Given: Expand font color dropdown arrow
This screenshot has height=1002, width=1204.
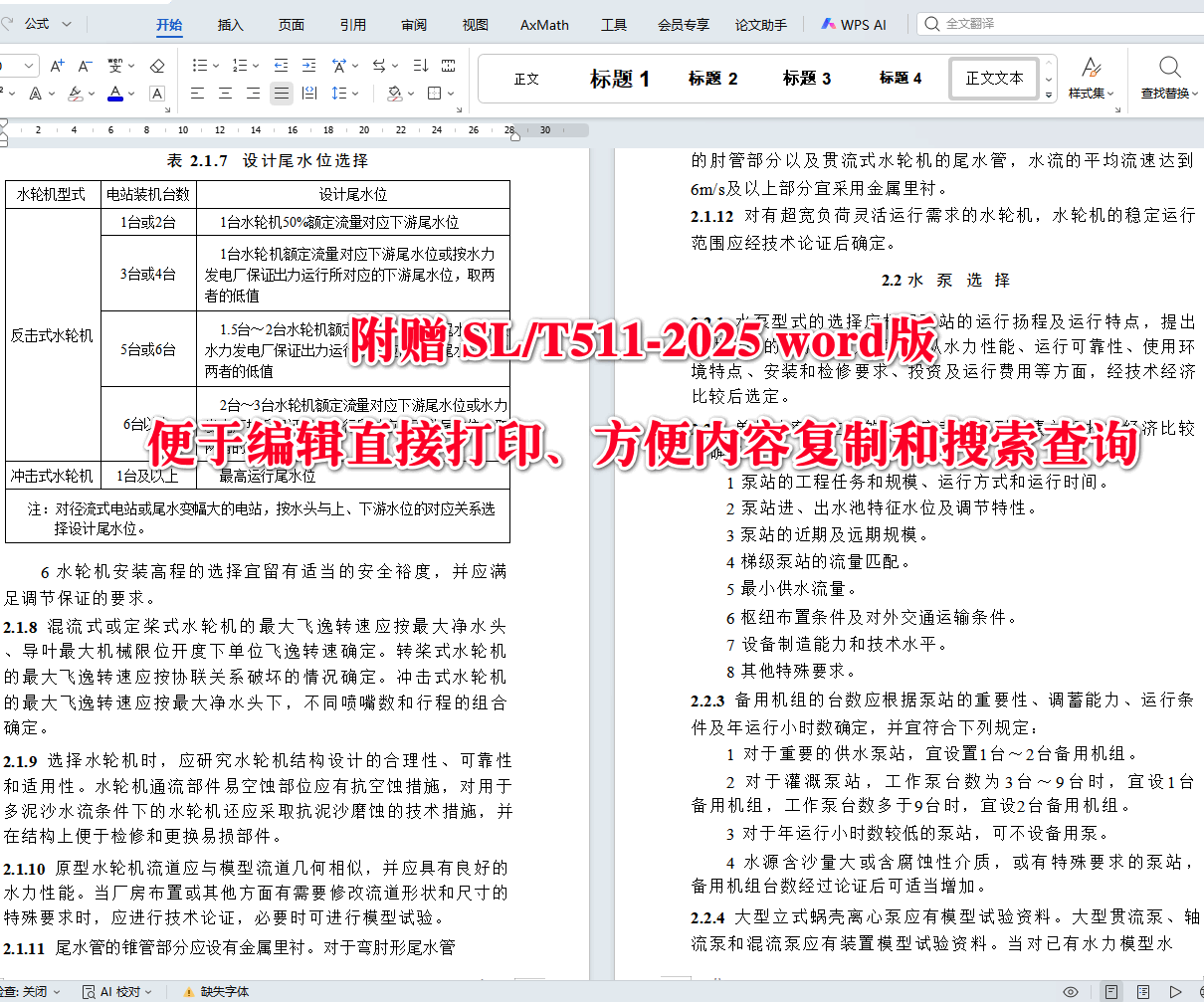Looking at the screenshot, I should [131, 95].
